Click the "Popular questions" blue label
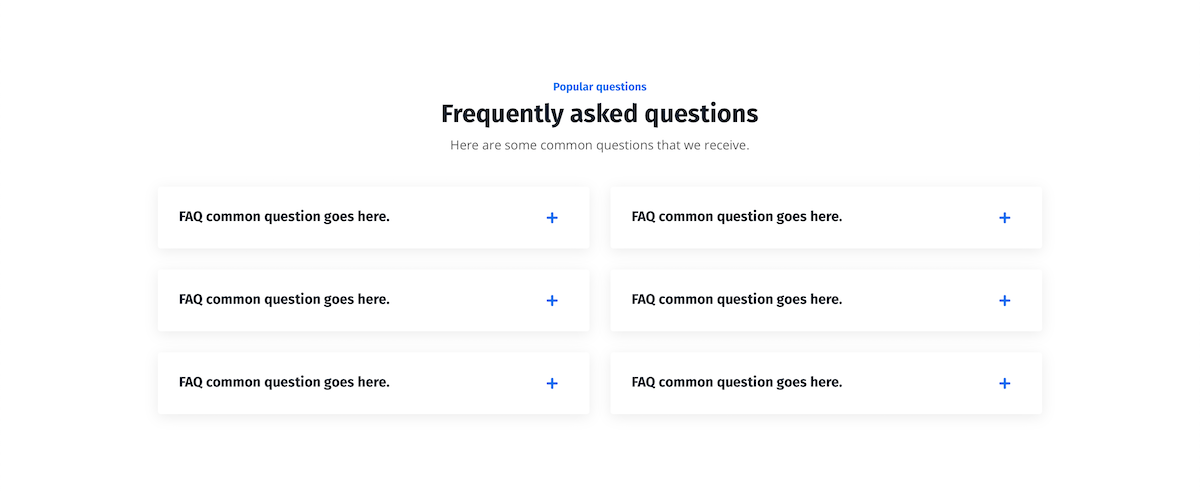Image resolution: width=1200 pixels, height=492 pixels. point(600,87)
